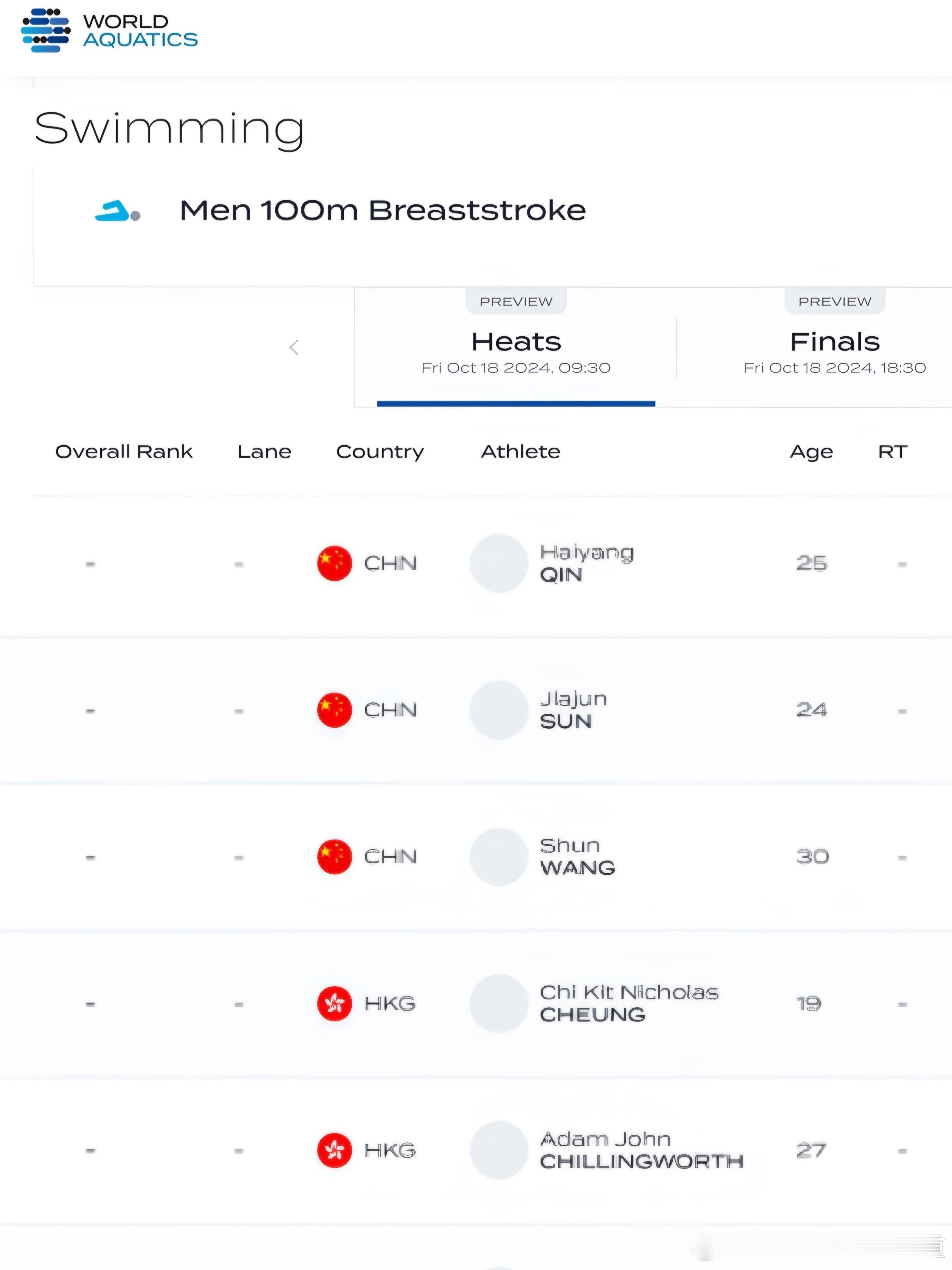Switch to the Finals tab

pyautogui.click(x=835, y=347)
